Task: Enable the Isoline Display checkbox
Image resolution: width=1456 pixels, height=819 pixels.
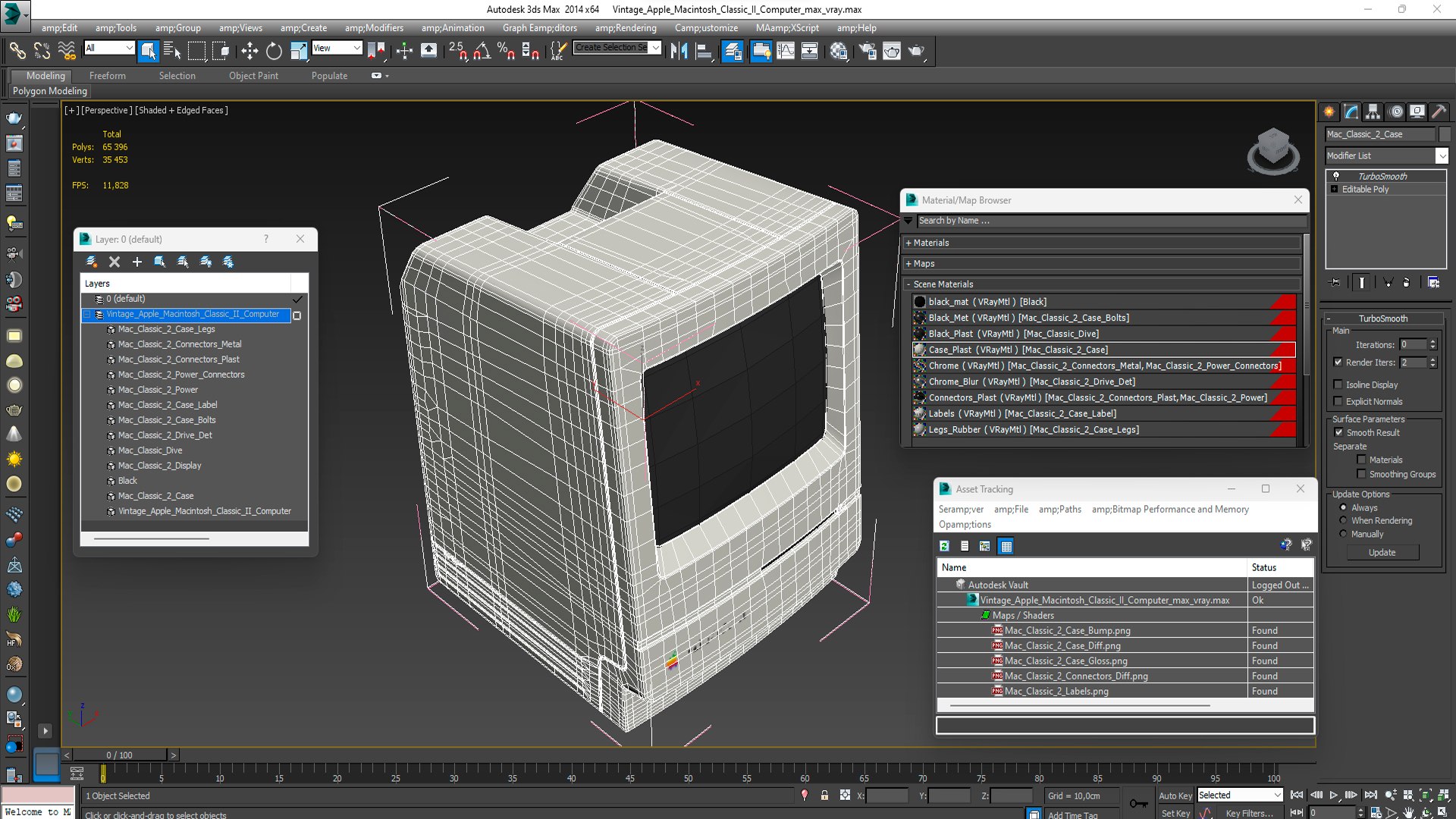Action: [1338, 384]
